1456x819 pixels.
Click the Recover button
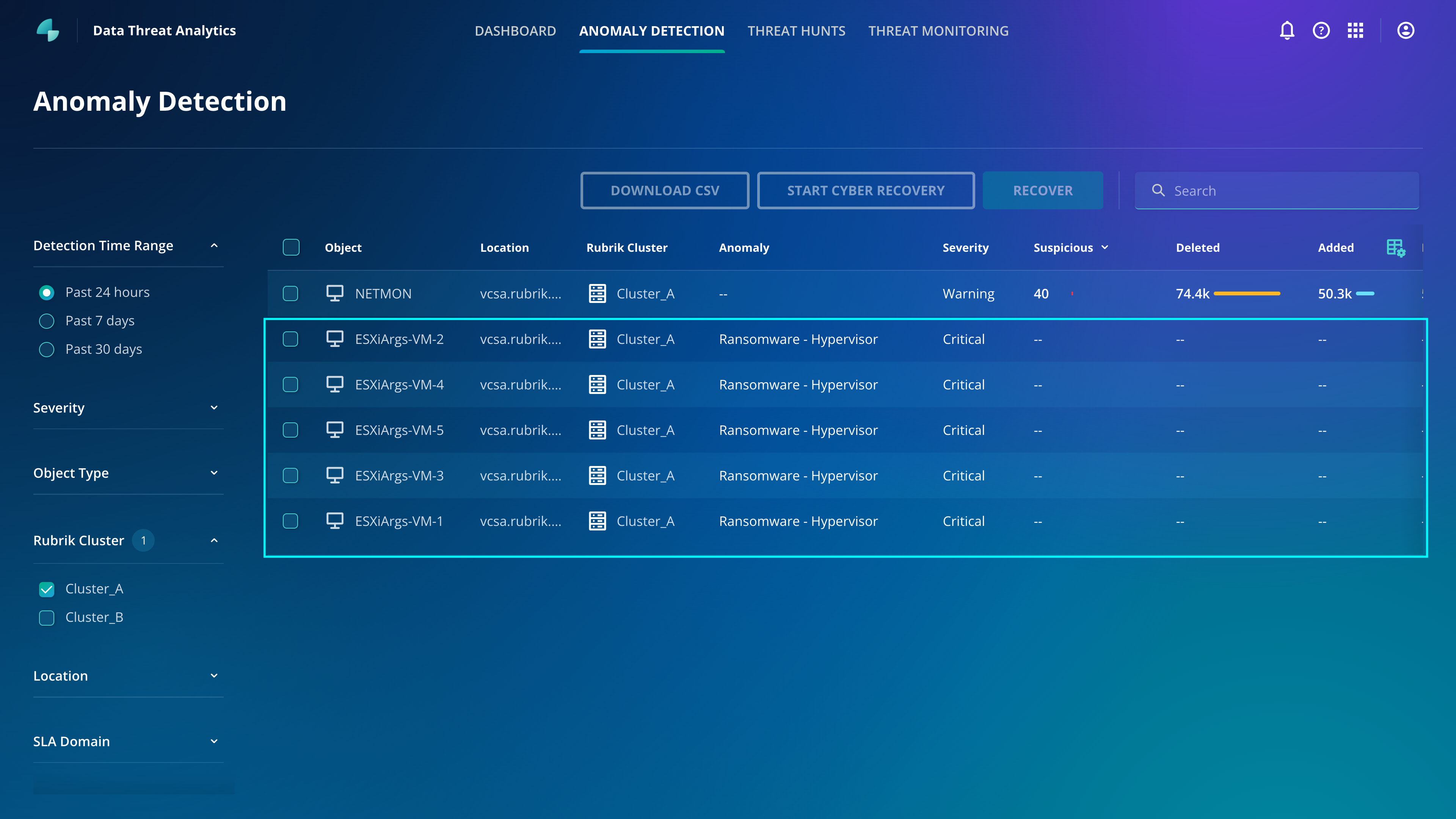click(1043, 190)
